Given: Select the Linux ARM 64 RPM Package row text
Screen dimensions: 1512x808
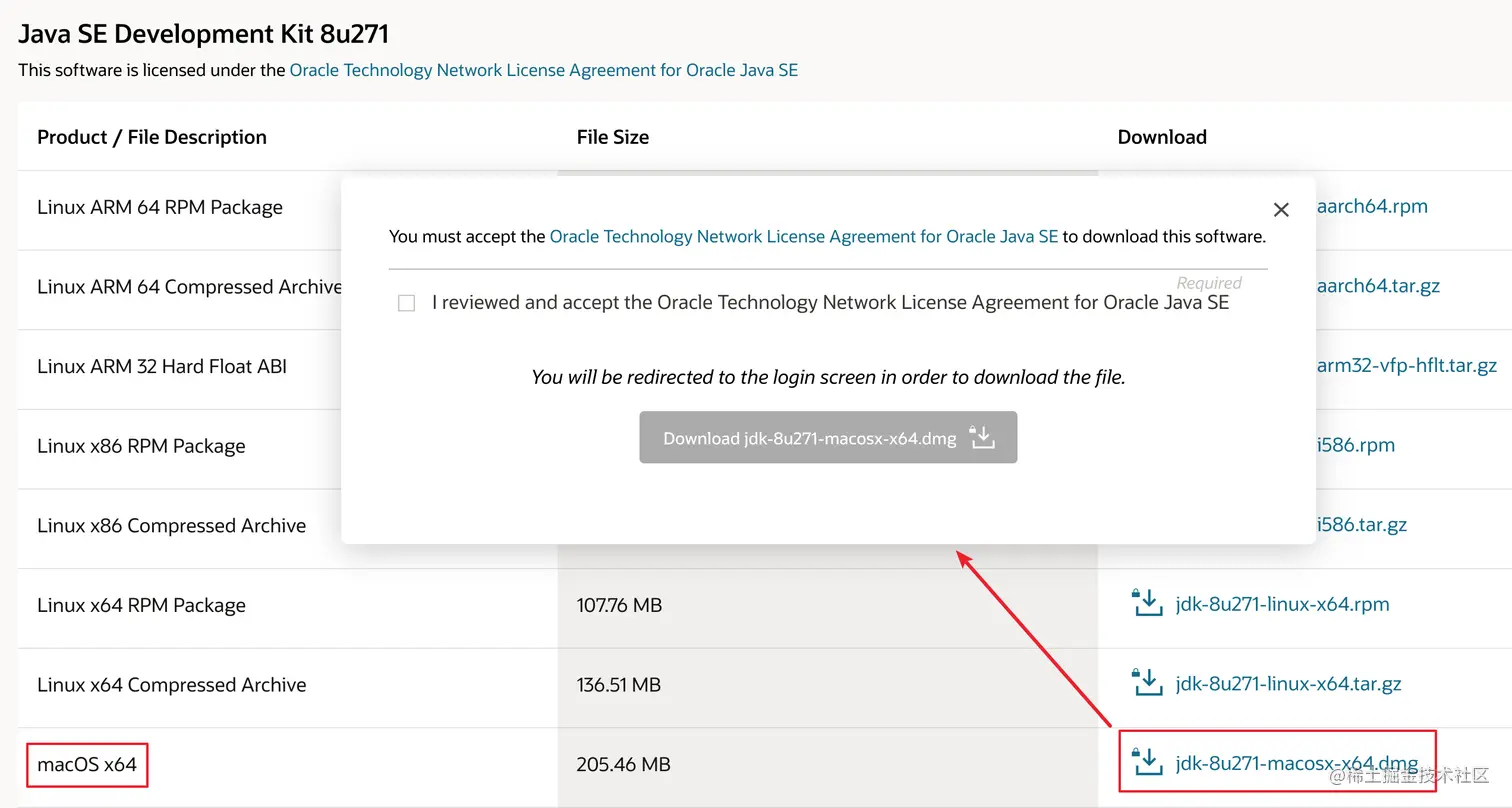Looking at the screenshot, I should (160, 207).
